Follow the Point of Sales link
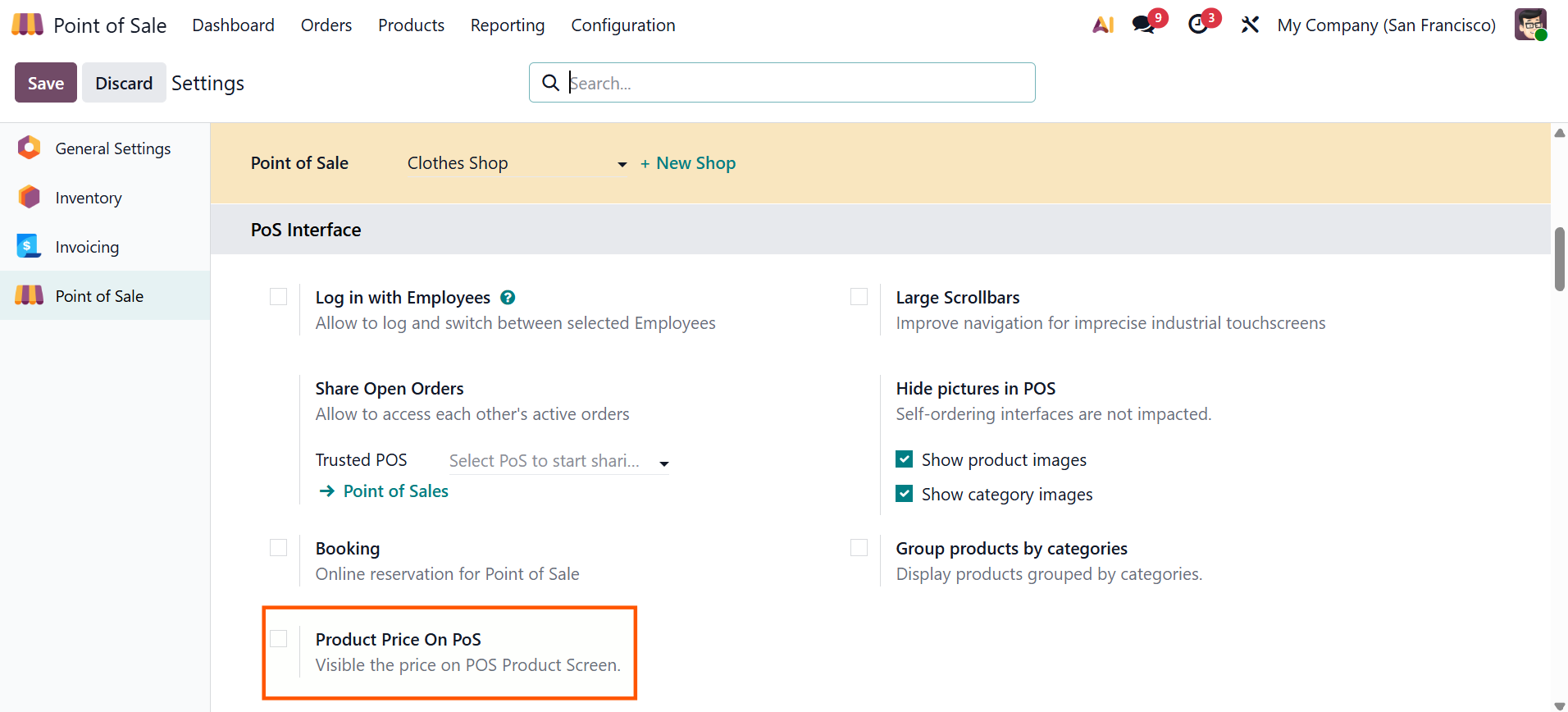 396,491
